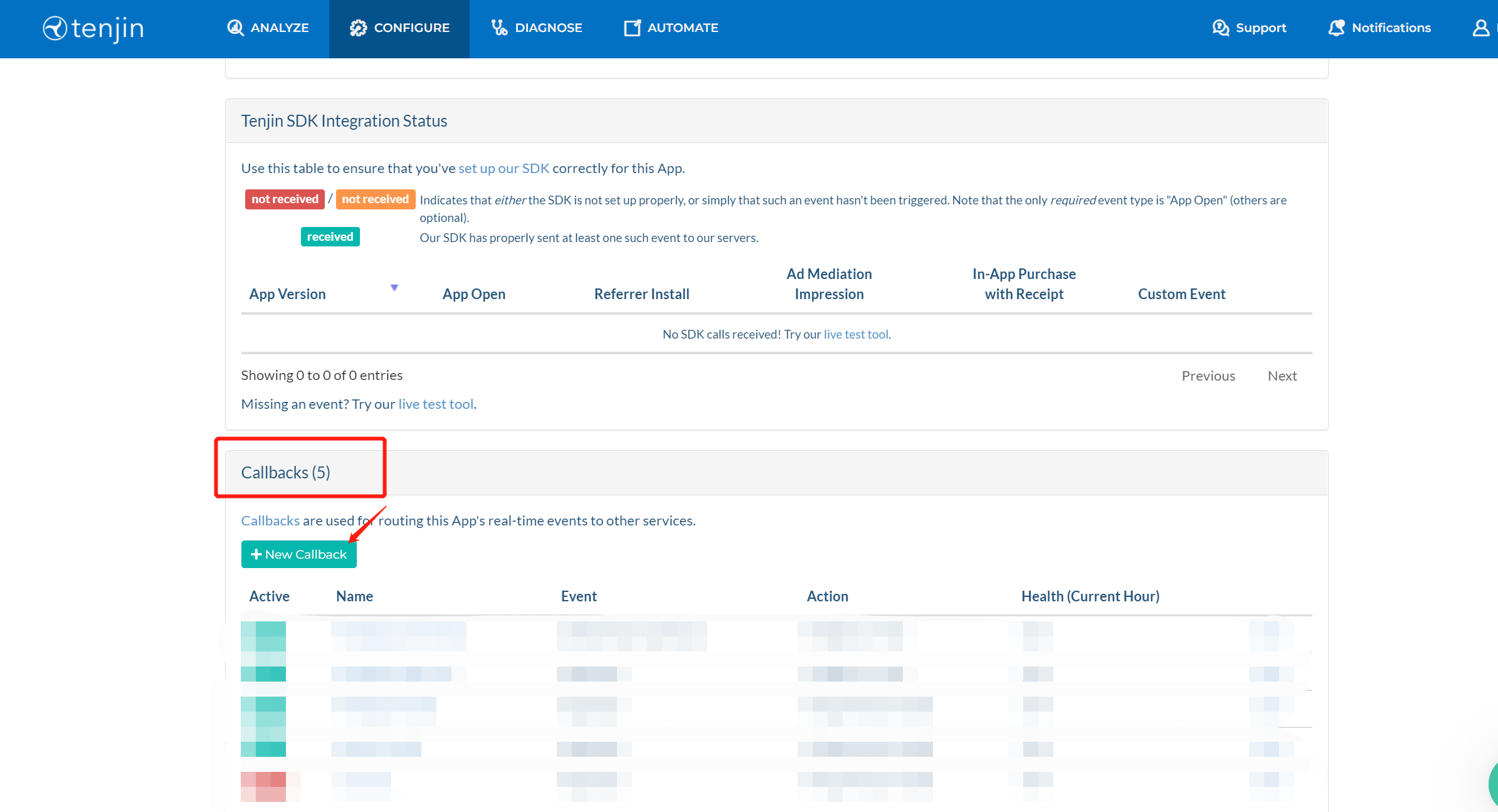Toggle the first callback's Active switch
The width and height of the screenshot is (1498, 812).
click(263, 635)
